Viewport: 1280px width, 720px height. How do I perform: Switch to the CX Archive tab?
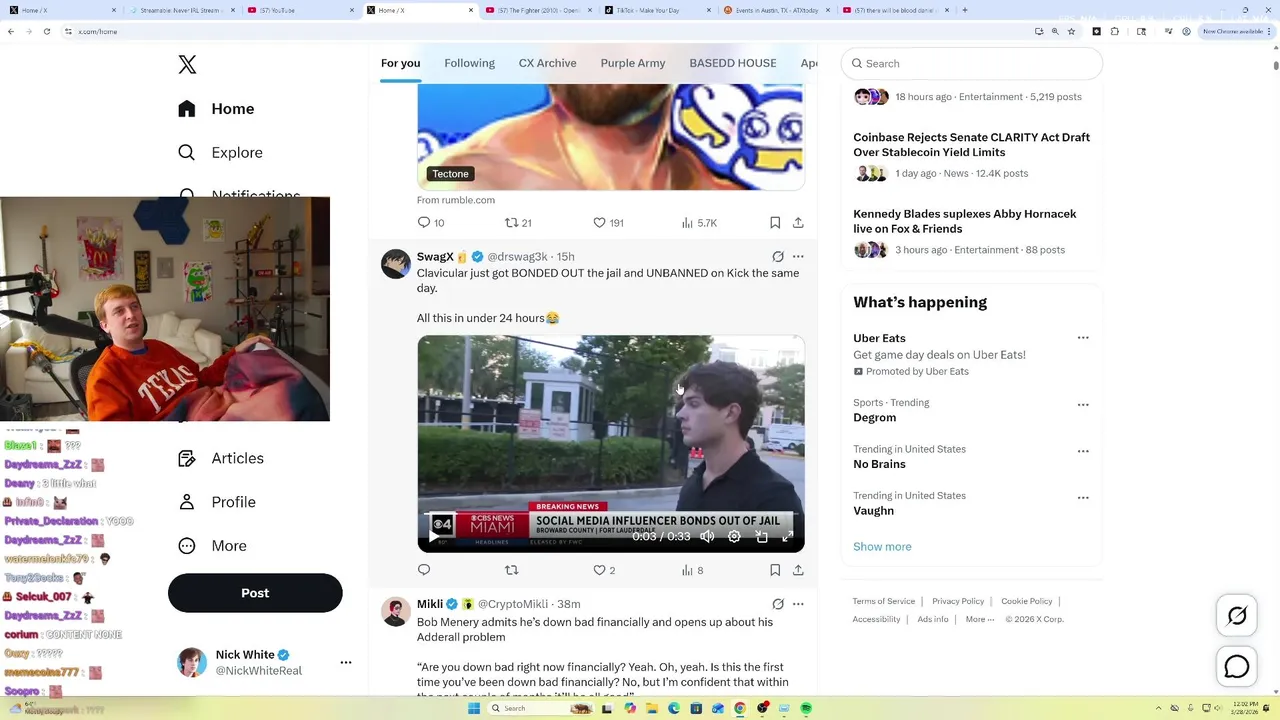pos(547,63)
